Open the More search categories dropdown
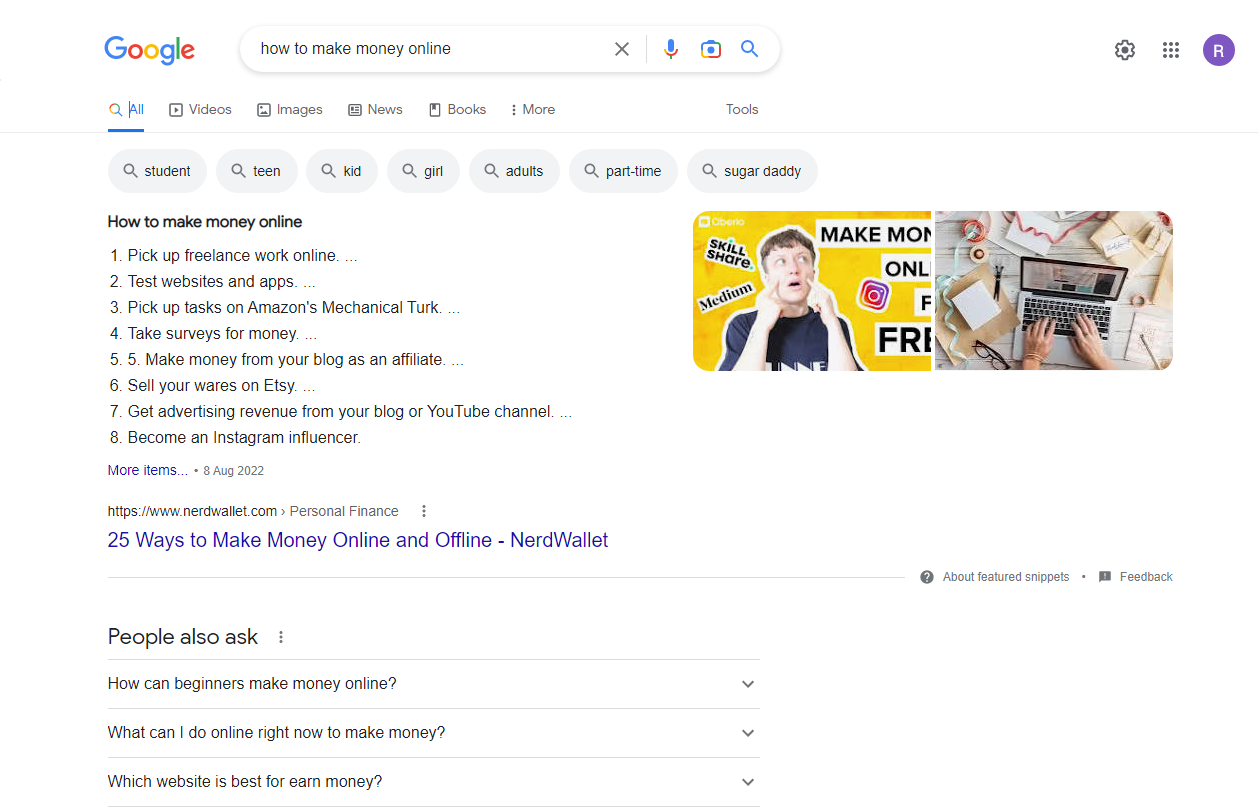The width and height of the screenshot is (1258, 807). point(532,110)
